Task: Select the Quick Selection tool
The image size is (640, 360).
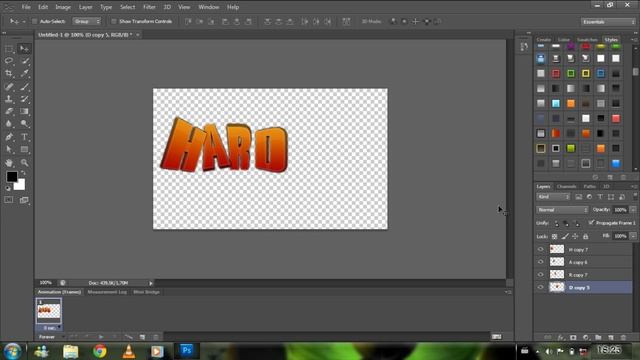Action: coord(24,61)
